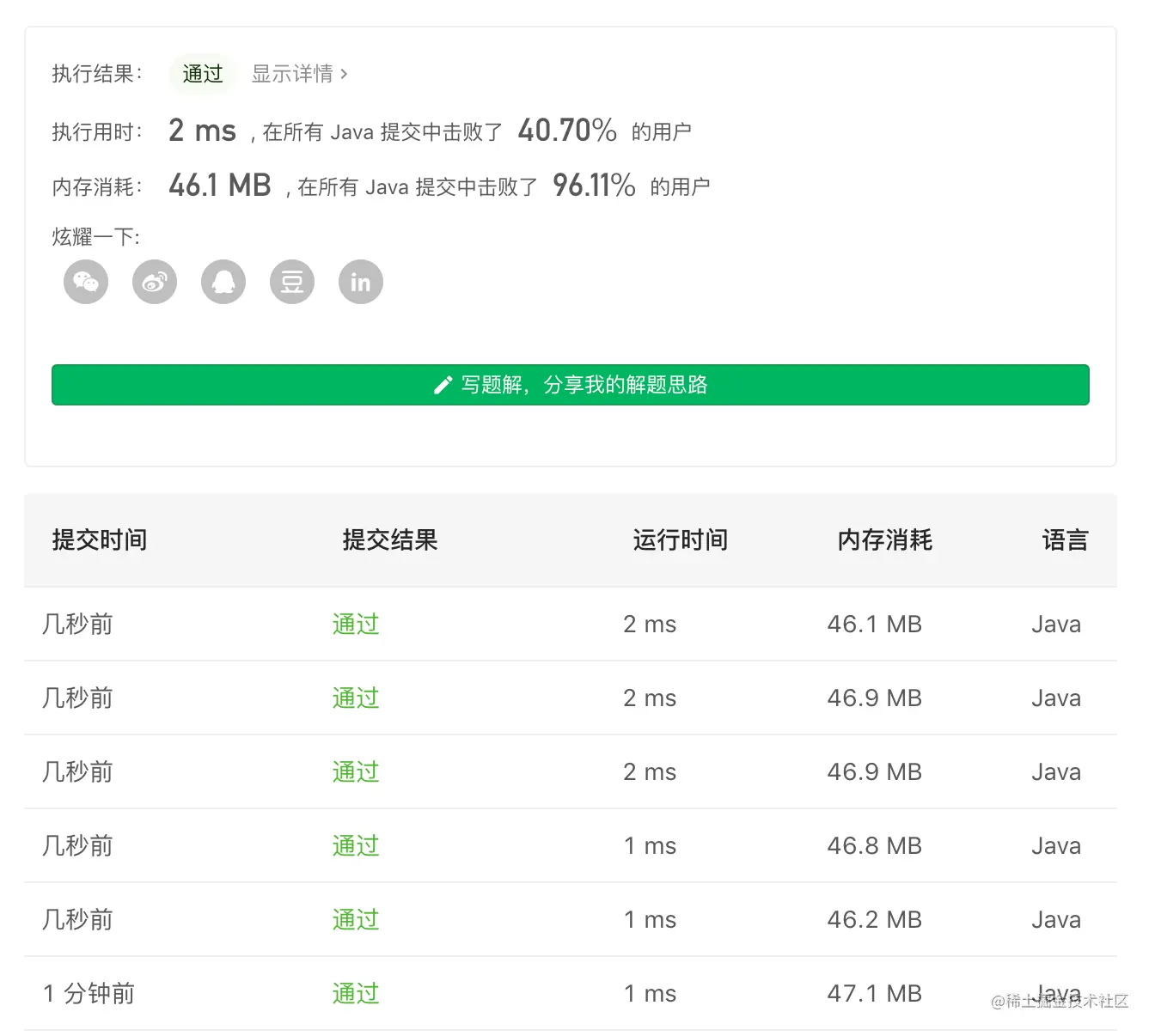This screenshot has width=1155, height=1036.
Task: Click 内存消耗 column header
Action: click(885, 540)
